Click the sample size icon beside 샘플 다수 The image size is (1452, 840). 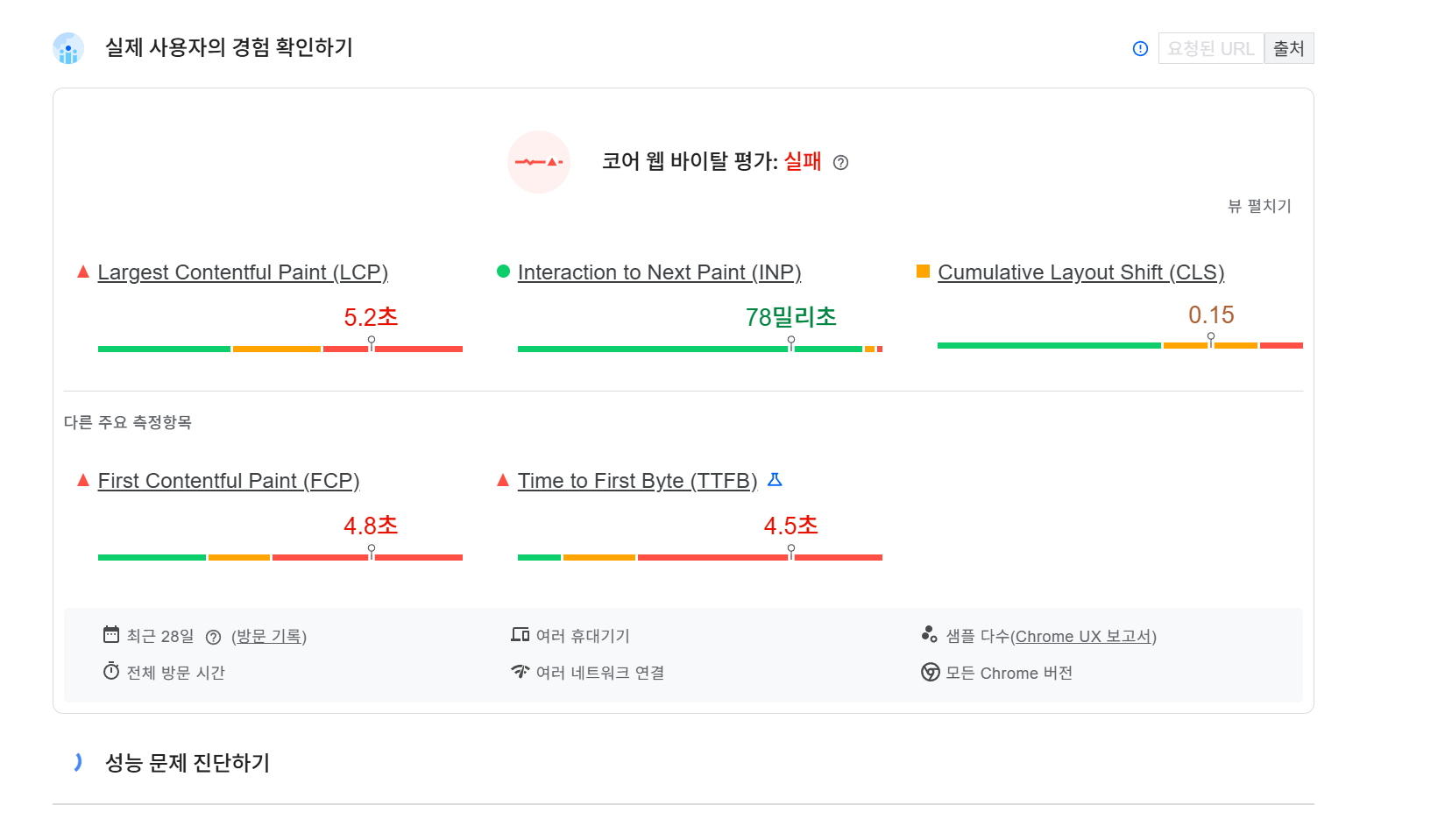pyautogui.click(x=931, y=635)
